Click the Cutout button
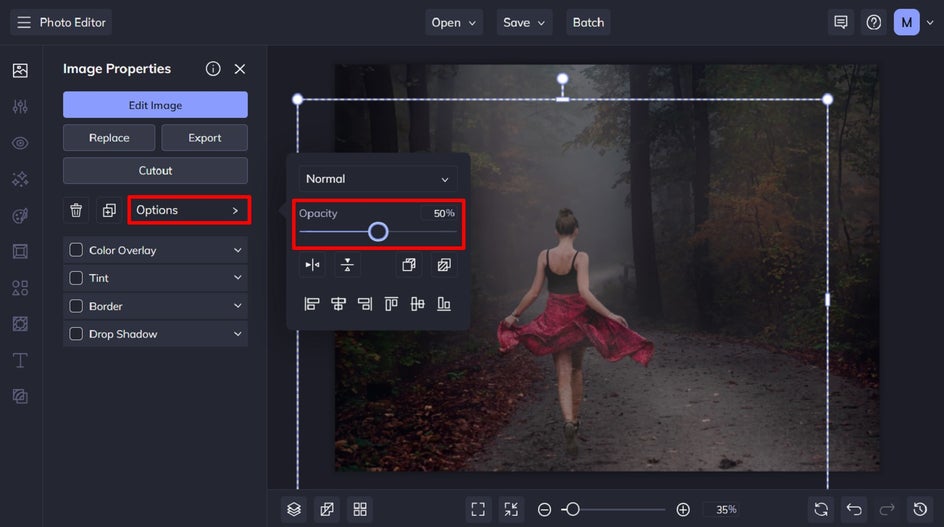The width and height of the screenshot is (944, 527). (x=155, y=170)
